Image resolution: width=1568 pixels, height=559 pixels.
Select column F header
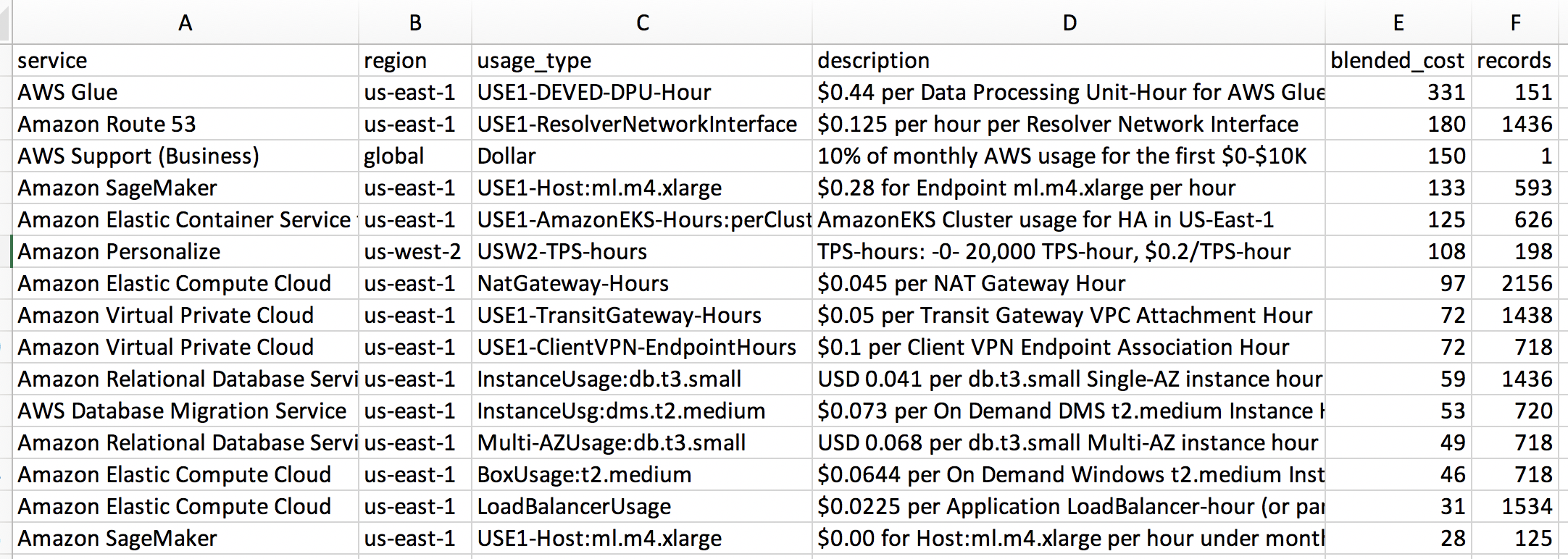pos(1515,22)
